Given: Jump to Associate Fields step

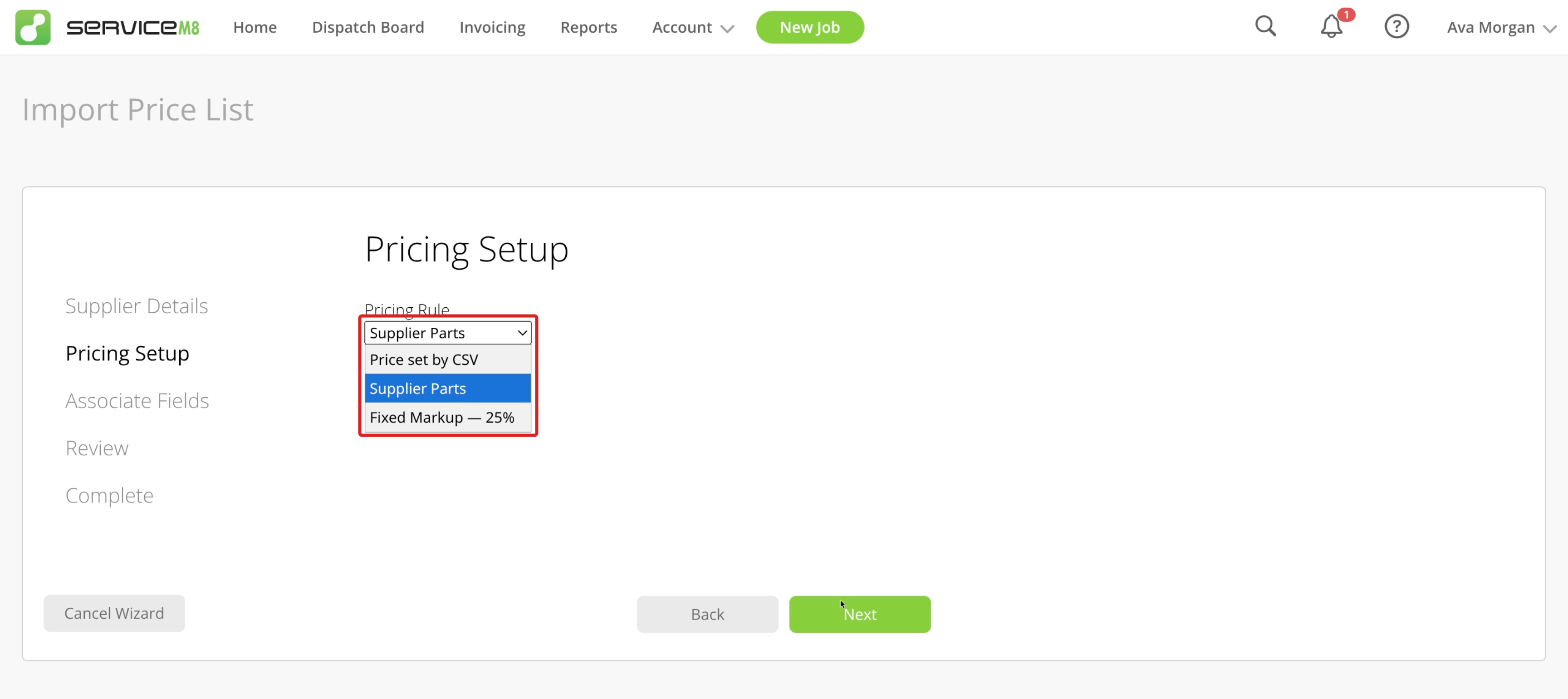Looking at the screenshot, I should click(137, 401).
